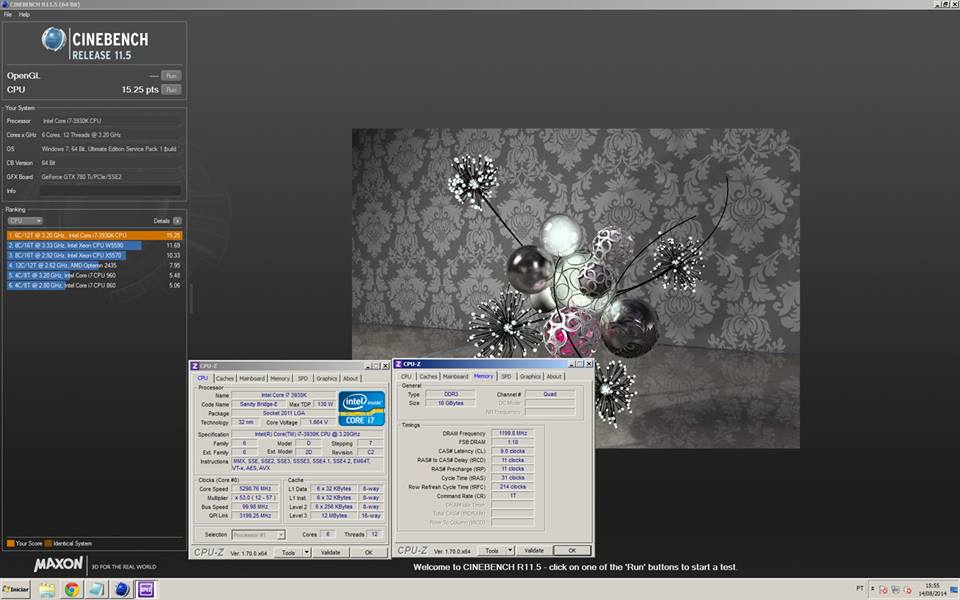Switch to Graphics tab in left CPU-Z window
Image resolution: width=960 pixels, height=600 pixels.
(326, 378)
